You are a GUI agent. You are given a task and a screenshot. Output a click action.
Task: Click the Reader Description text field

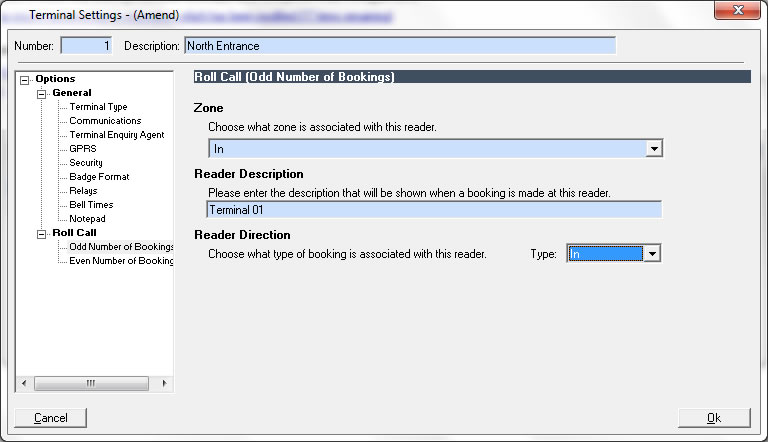434,210
